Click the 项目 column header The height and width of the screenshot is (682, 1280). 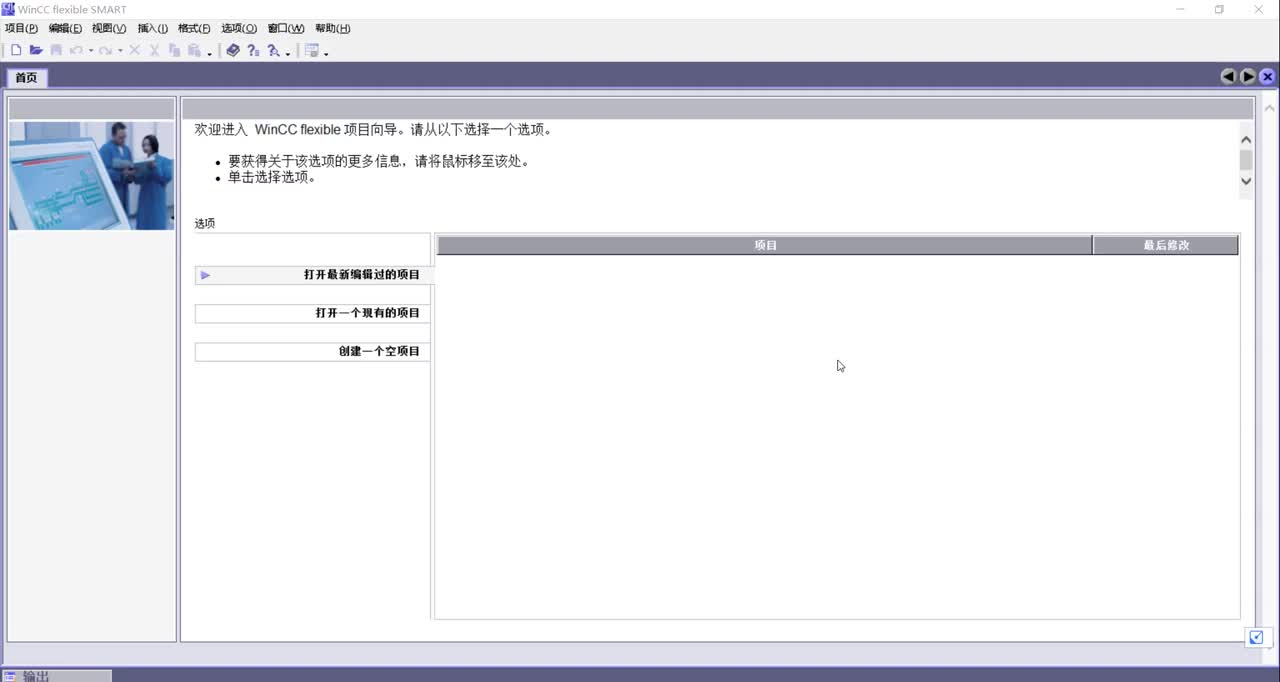(x=765, y=245)
